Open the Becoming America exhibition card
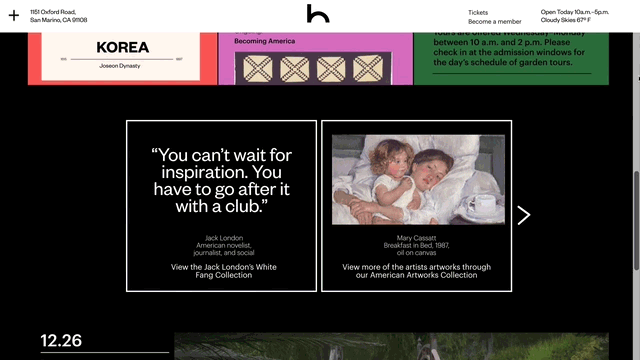Image resolution: width=640 pixels, height=360 pixels. click(x=316, y=58)
